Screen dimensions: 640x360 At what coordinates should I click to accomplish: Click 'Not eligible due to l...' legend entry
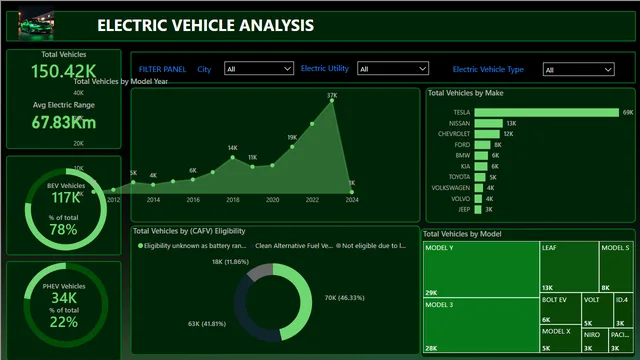point(371,246)
